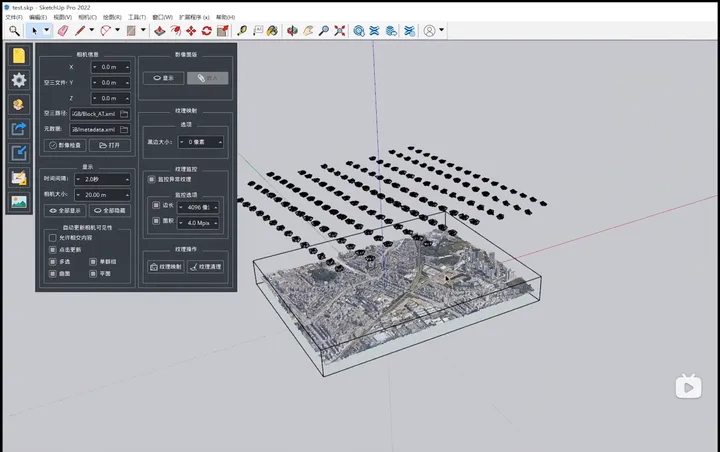Enable 允许相交内容 checkbox

(x=52, y=238)
